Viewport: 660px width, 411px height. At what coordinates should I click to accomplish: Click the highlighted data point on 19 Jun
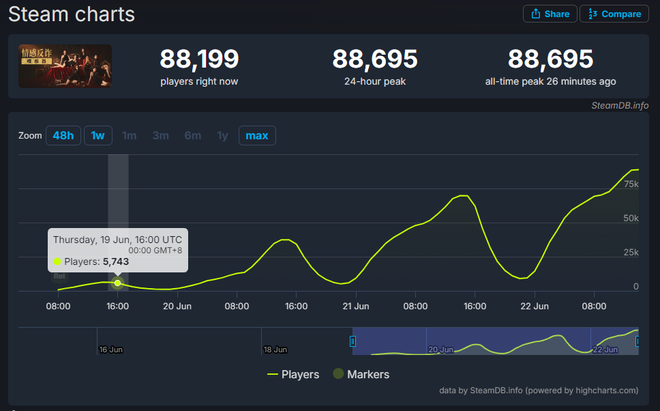118,283
